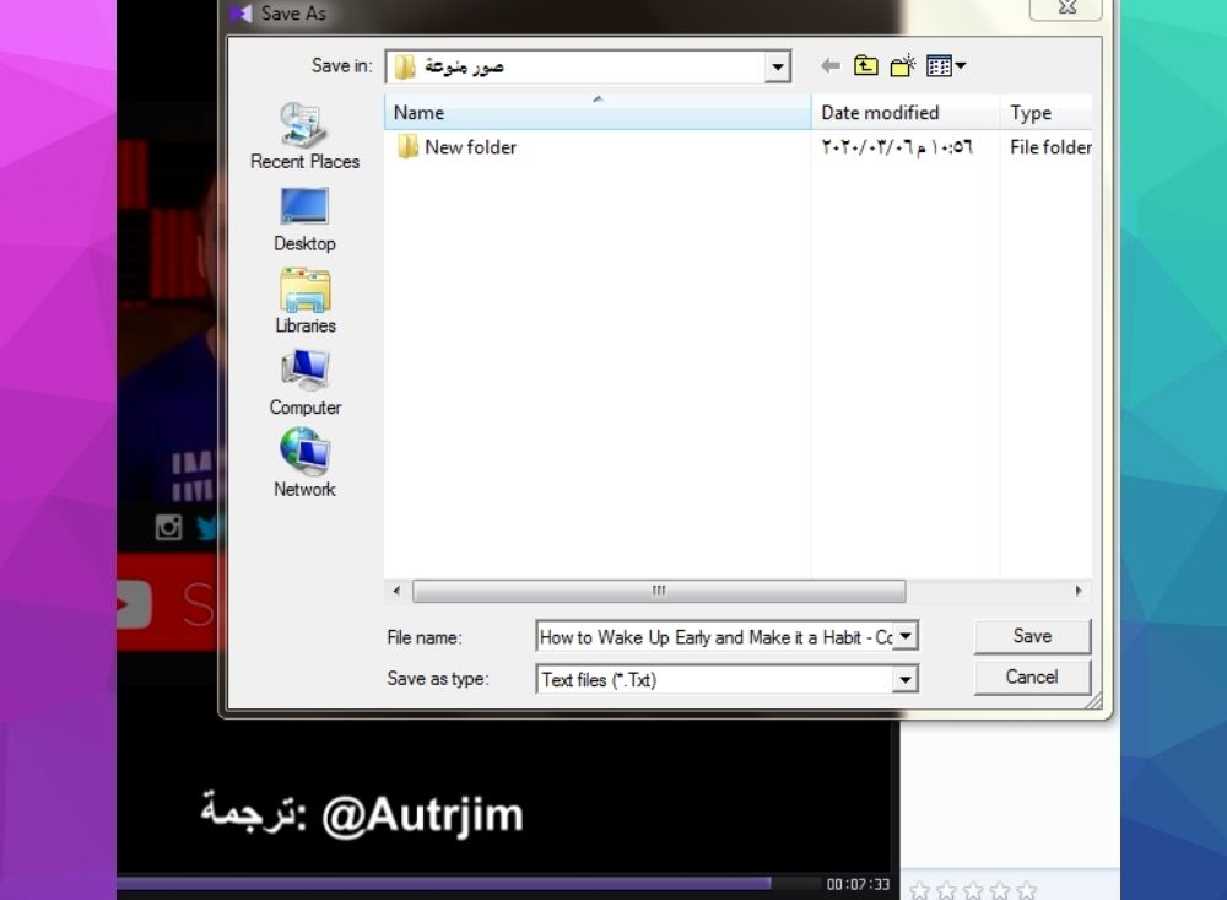This screenshot has width=1227, height=900.
Task: Click the File name input field
Action: click(x=715, y=637)
